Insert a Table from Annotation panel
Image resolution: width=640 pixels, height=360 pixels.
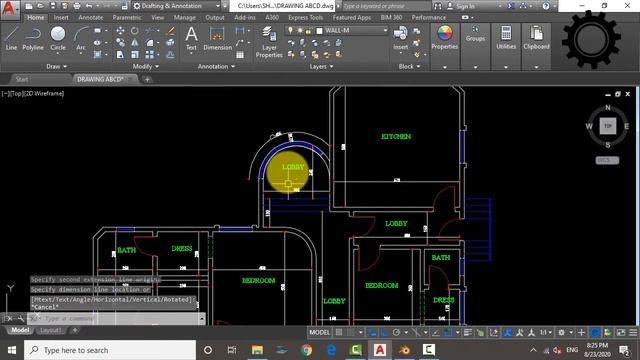[240, 55]
